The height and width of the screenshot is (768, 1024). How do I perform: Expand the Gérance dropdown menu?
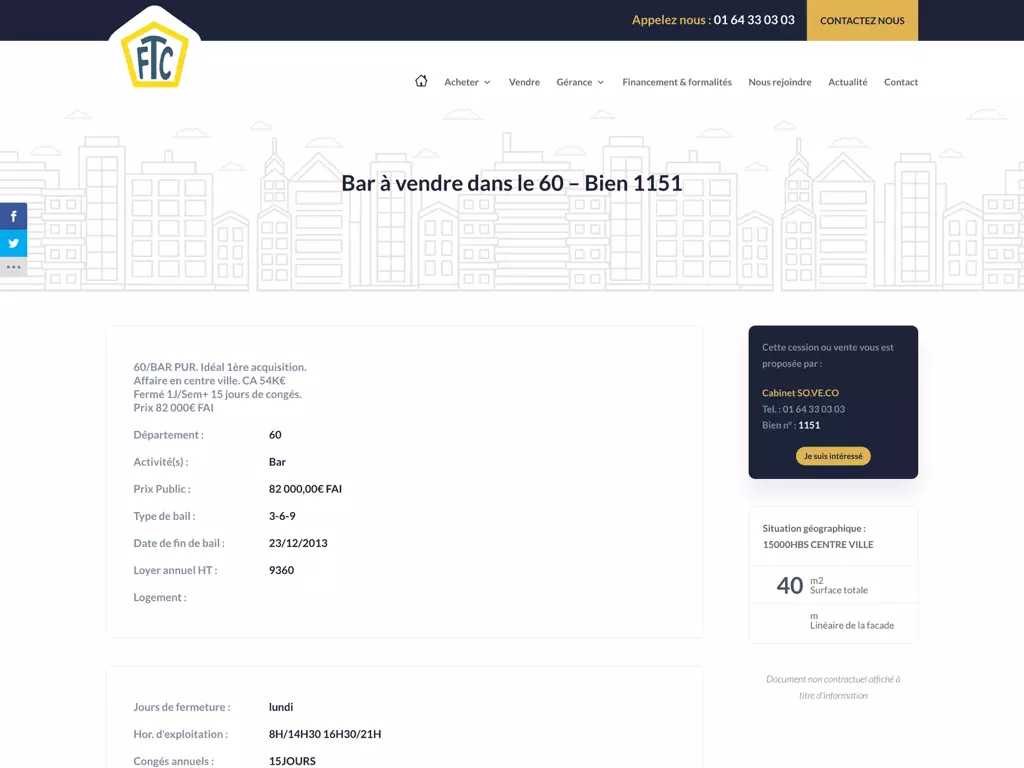[580, 82]
